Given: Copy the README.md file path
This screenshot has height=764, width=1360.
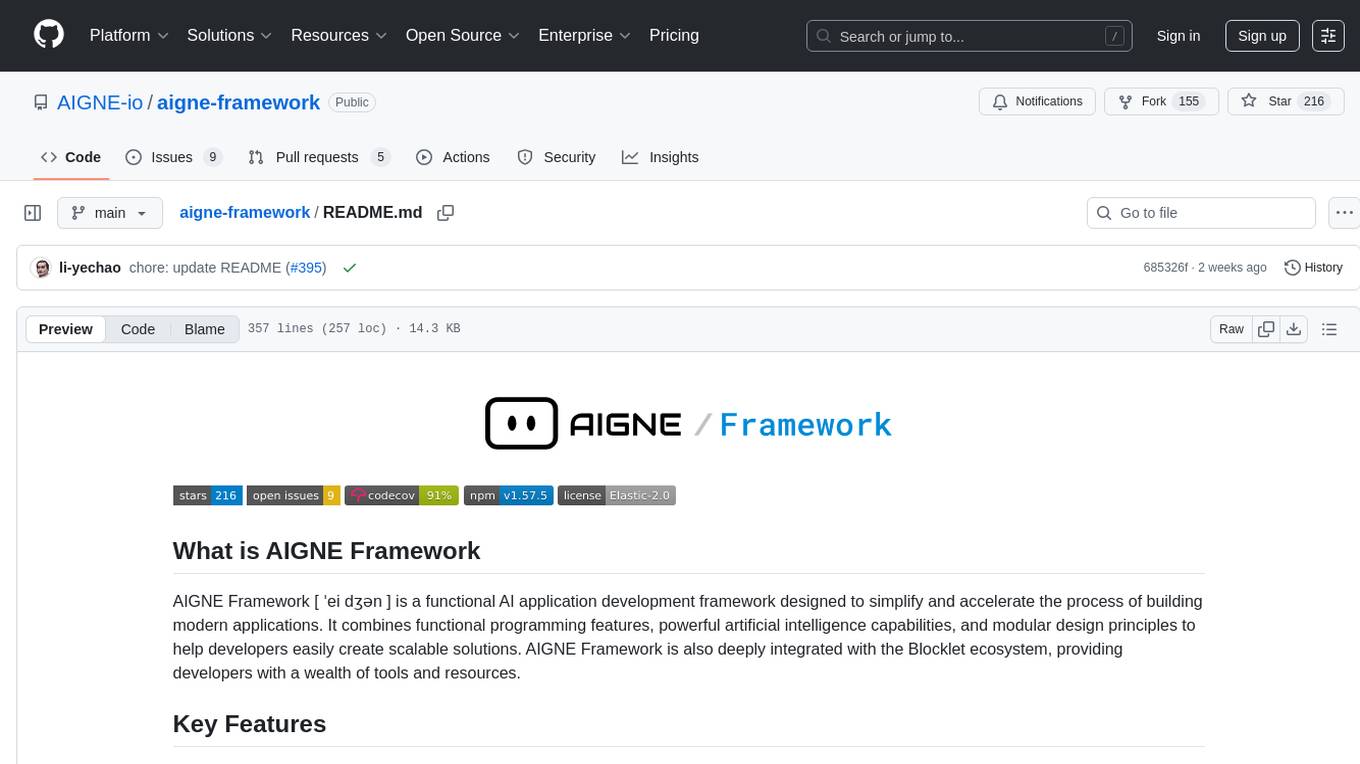Looking at the screenshot, I should [446, 213].
